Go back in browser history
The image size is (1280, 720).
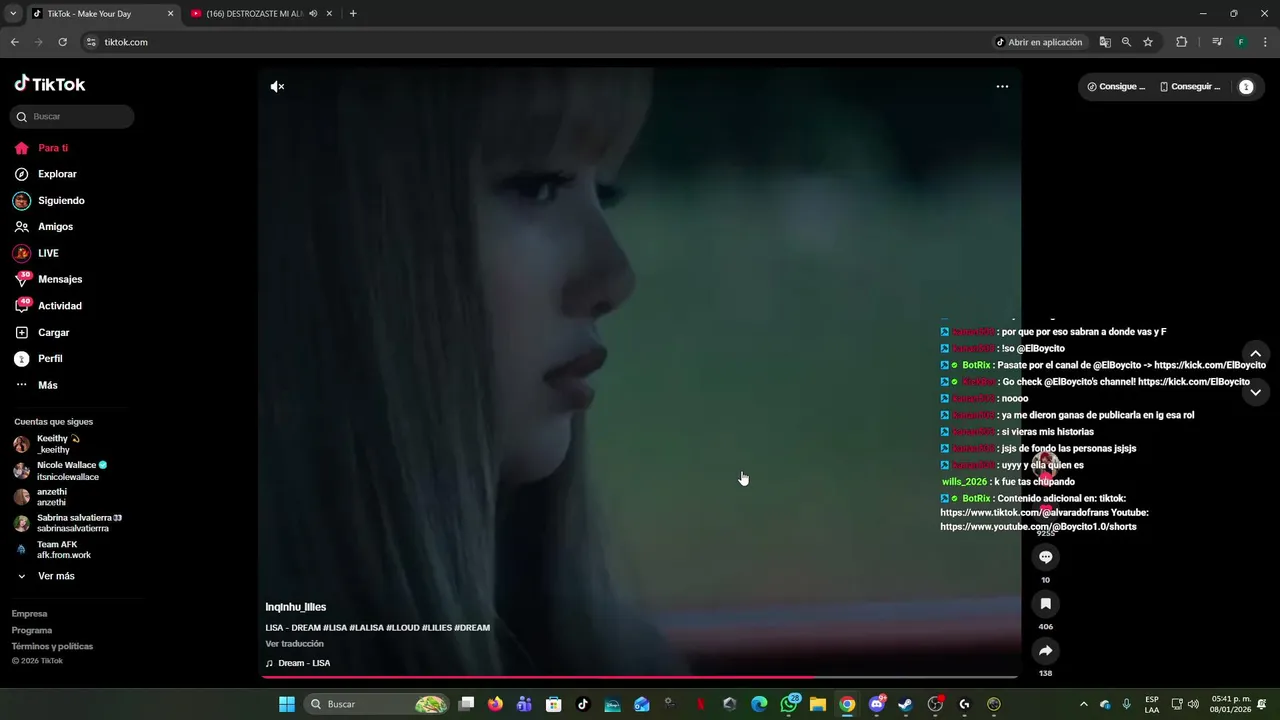[14, 42]
